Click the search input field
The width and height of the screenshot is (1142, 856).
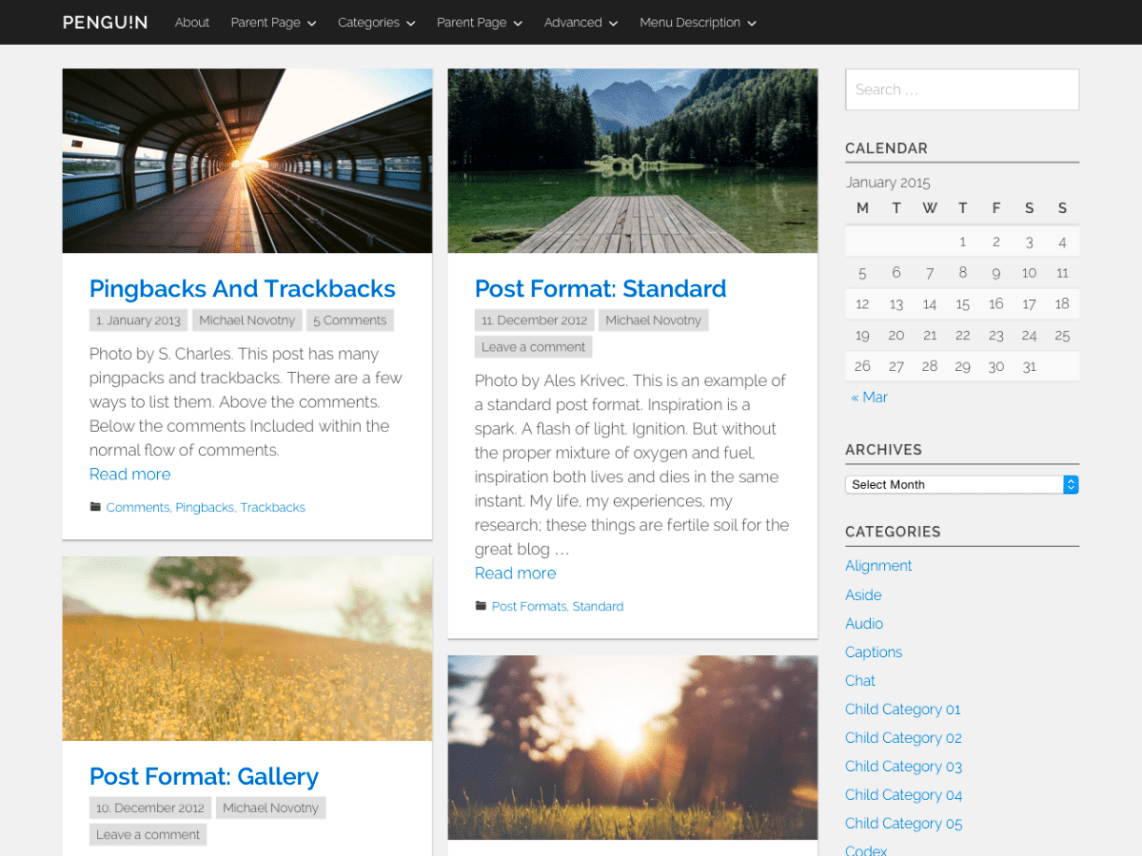tap(961, 89)
